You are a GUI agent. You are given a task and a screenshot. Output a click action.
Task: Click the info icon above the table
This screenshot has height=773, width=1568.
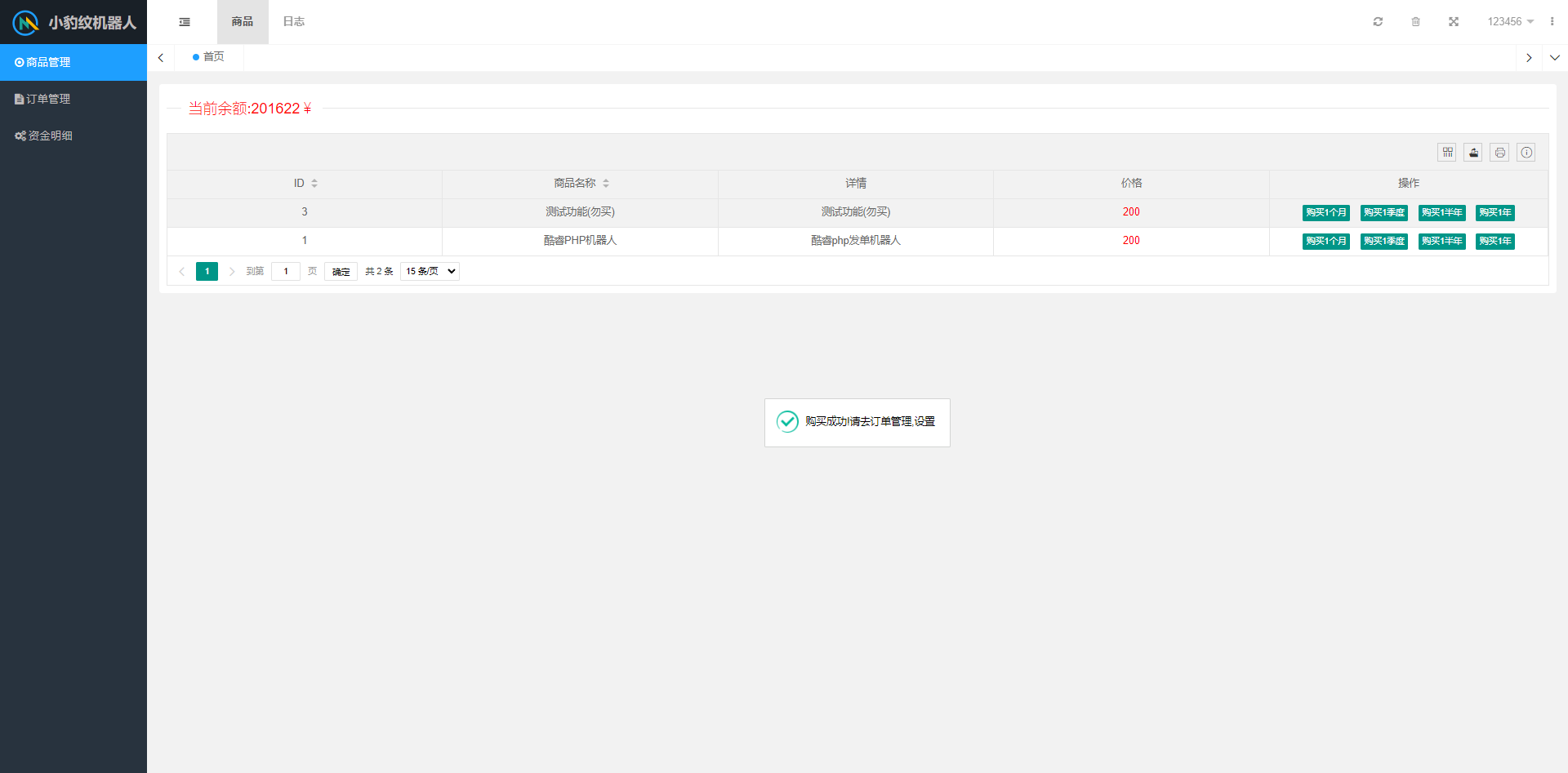(1526, 153)
